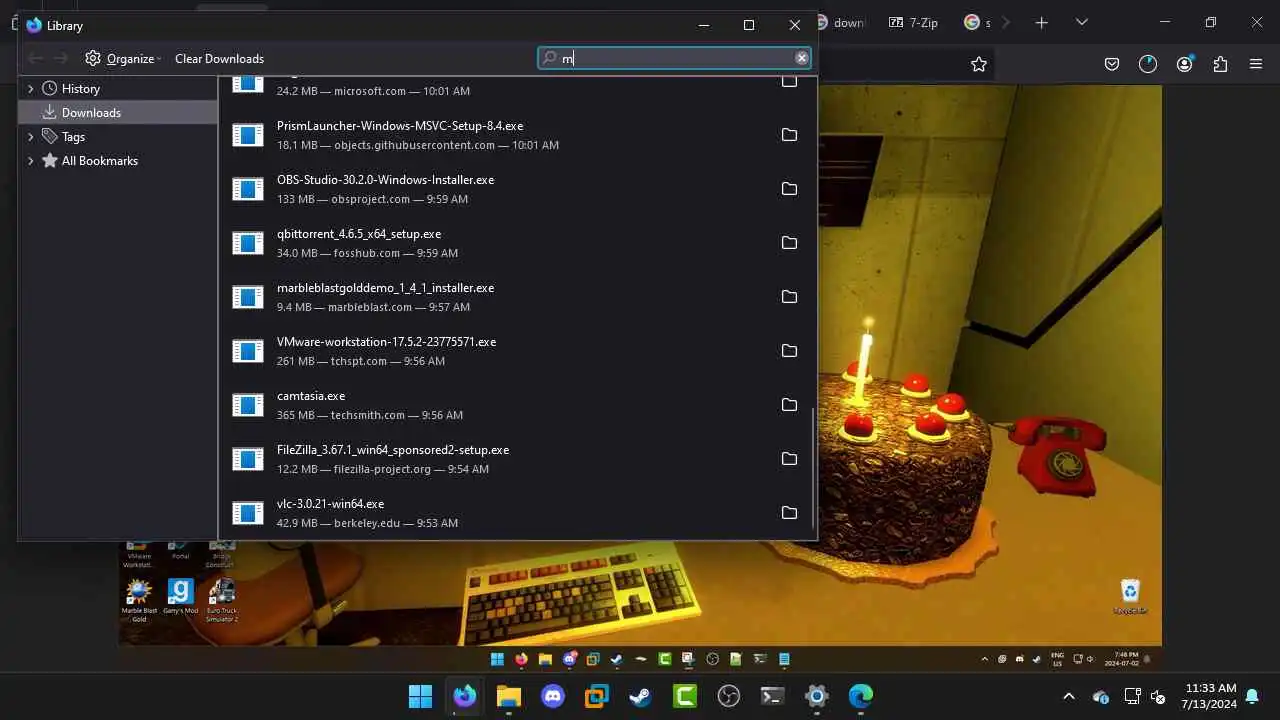Screen dimensions: 1280x720
Task: Open OBS Studio from the taskbar
Action: (729, 696)
